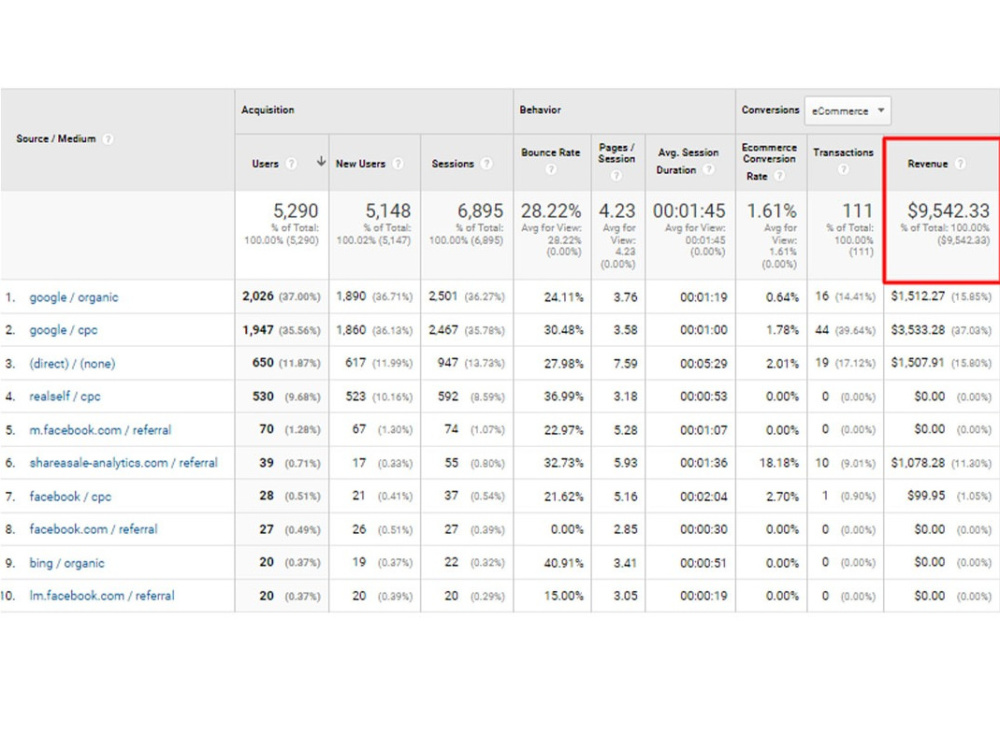Sort by Users column header
This screenshot has width=1000, height=750.
pyautogui.click(x=265, y=164)
